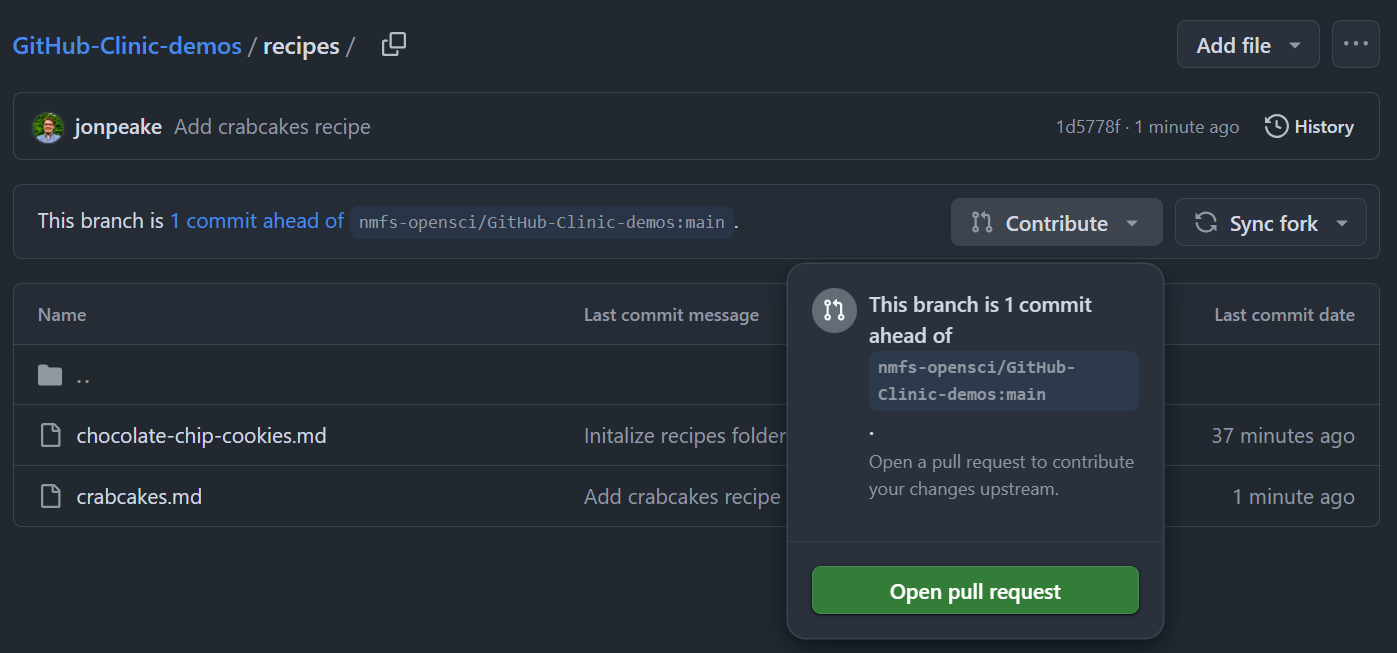The height and width of the screenshot is (653, 1397).
Task: Expand the Add file dropdown
Action: pos(1248,45)
